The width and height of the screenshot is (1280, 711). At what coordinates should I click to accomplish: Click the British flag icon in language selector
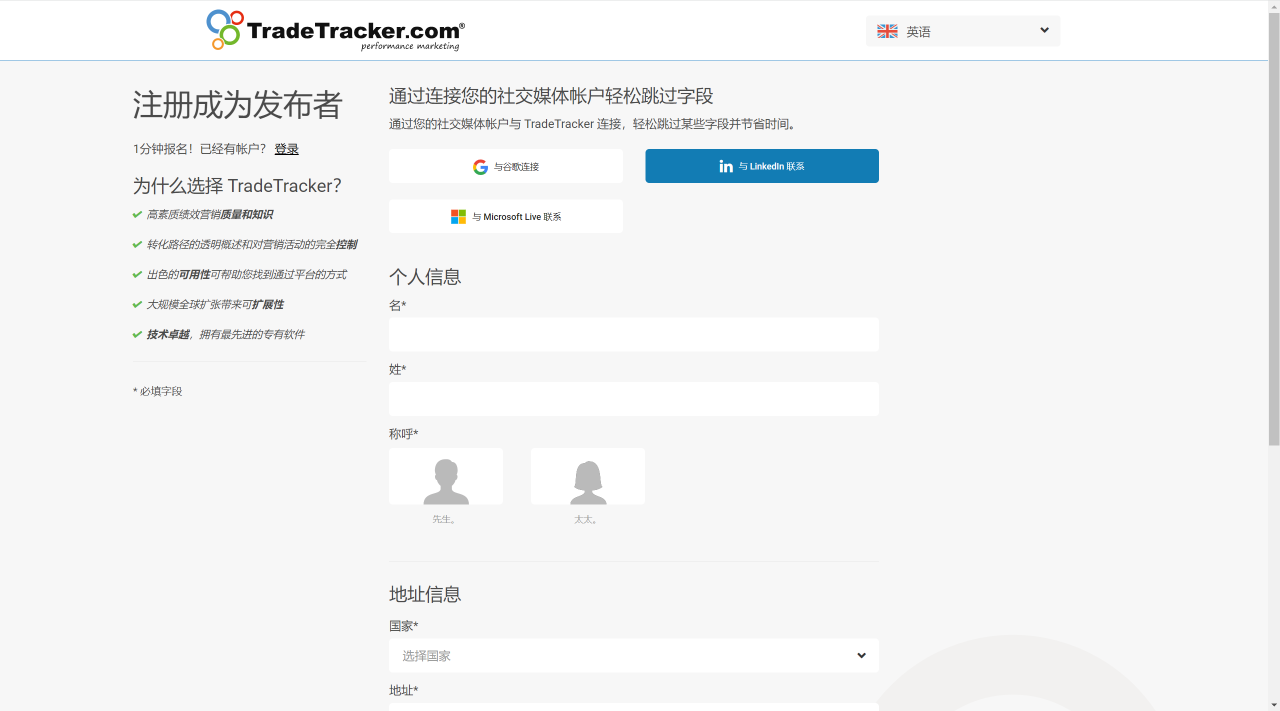(887, 30)
